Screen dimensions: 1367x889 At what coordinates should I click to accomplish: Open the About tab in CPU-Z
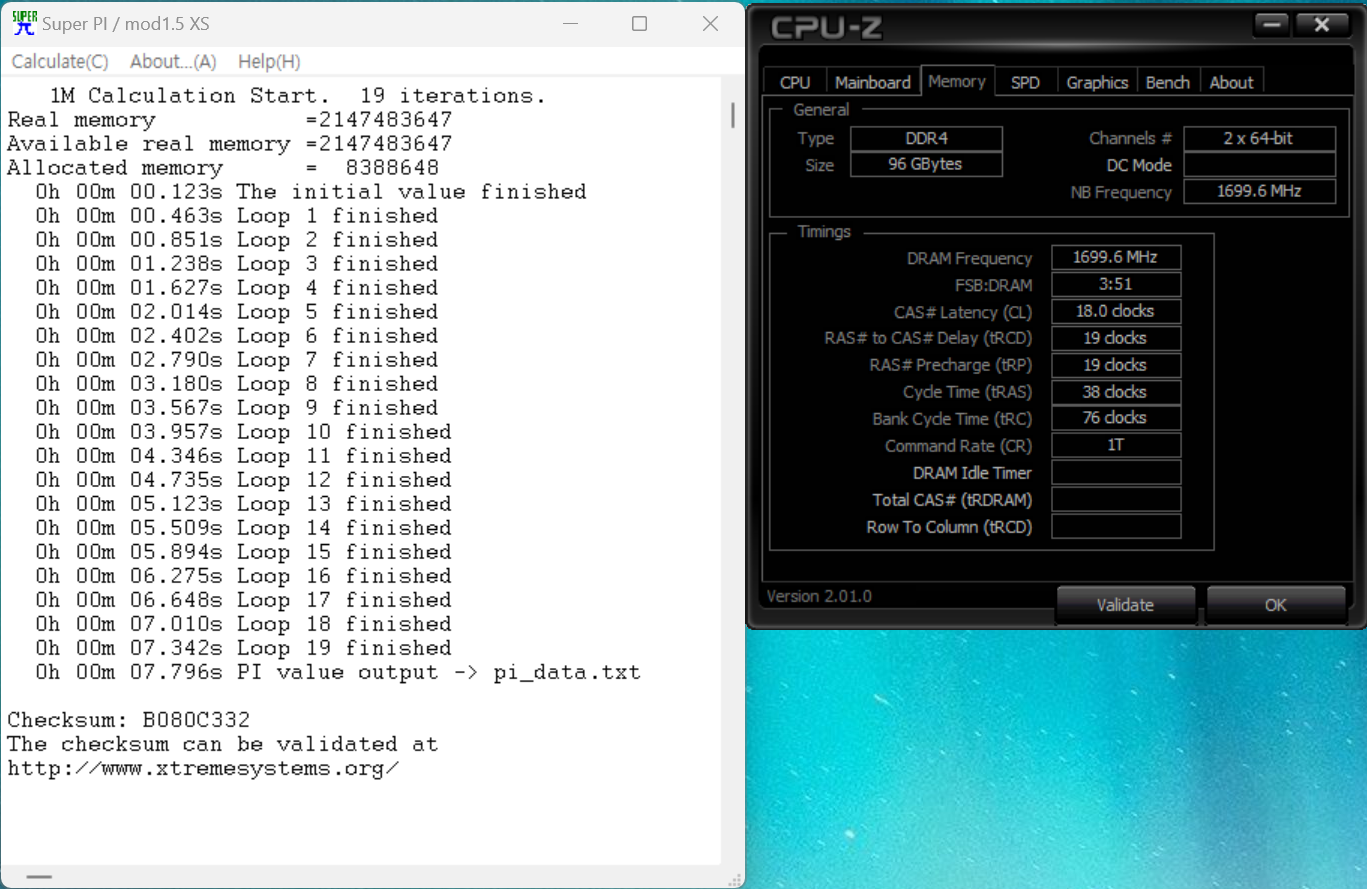pos(1231,82)
